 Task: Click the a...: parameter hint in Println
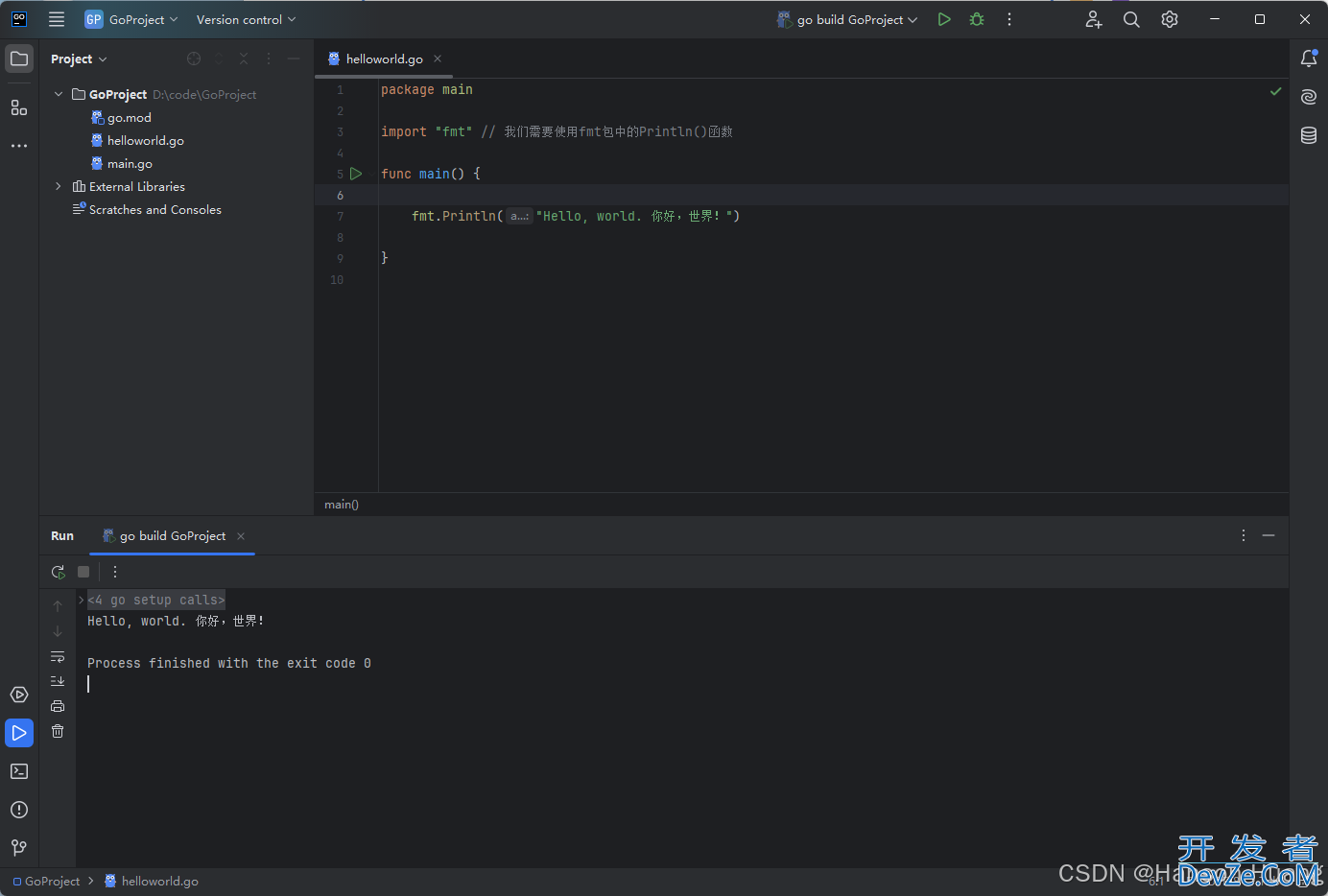click(x=519, y=216)
